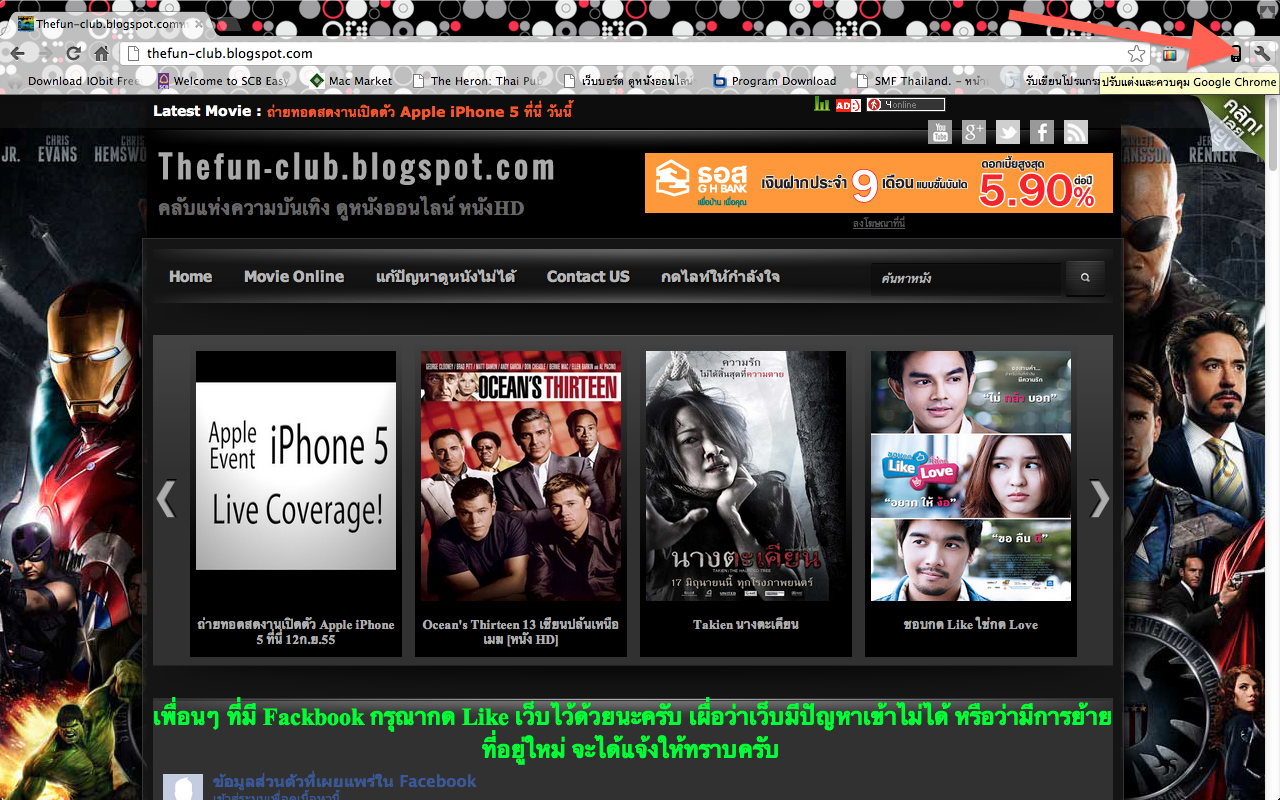Open the 'Program Download' bookmark
This screenshot has height=800, width=1280.
(x=774, y=81)
